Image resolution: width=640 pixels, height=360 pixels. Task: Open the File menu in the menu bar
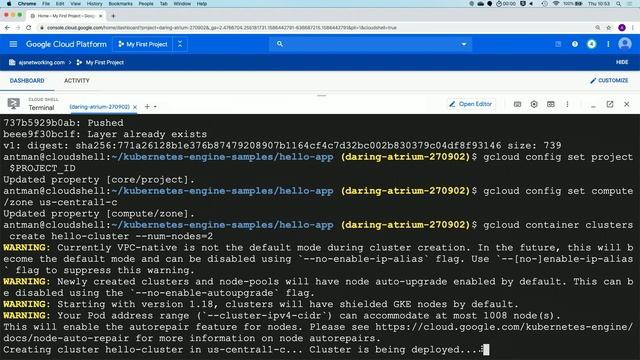coord(46,4)
